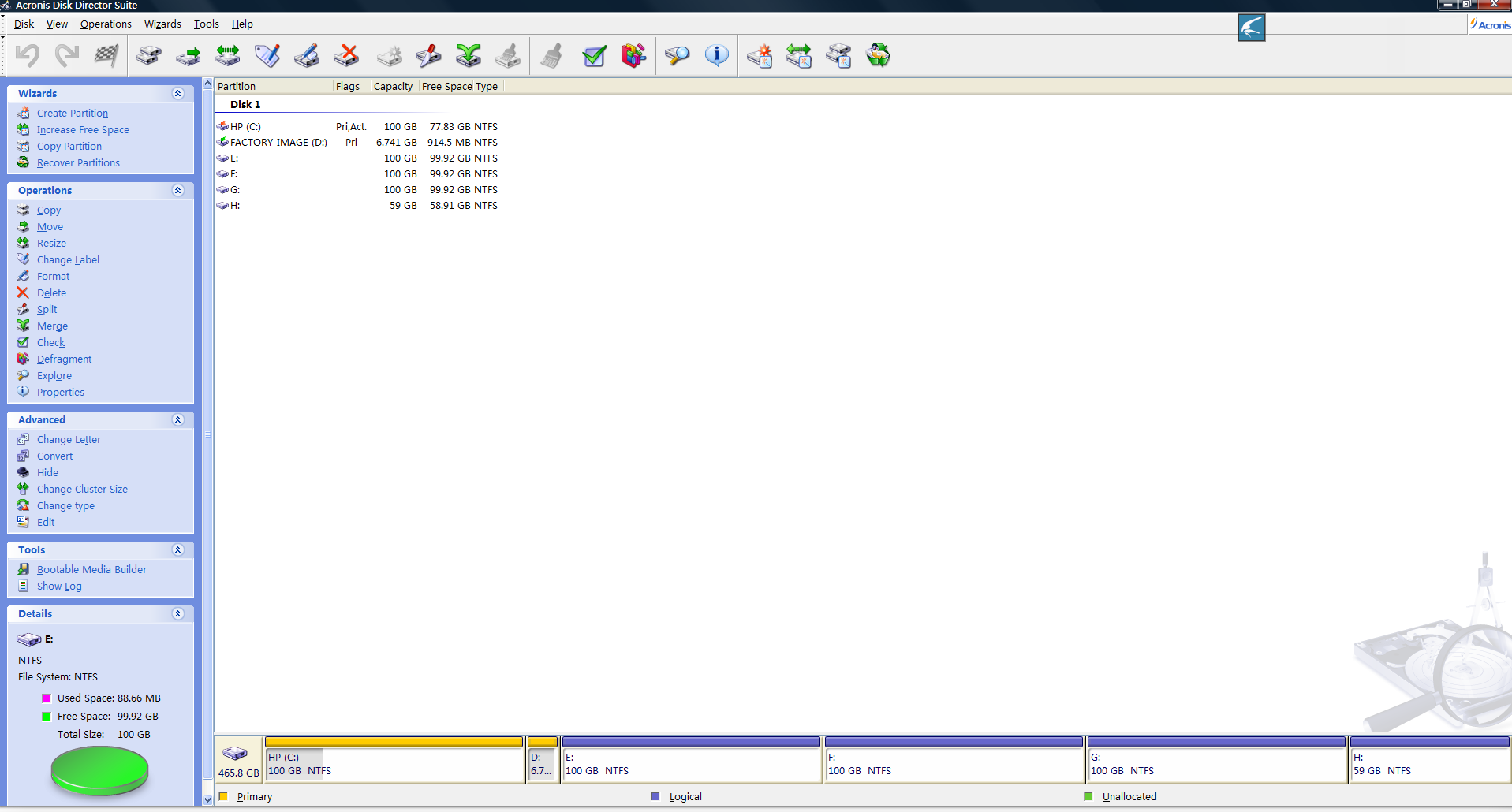Click the Change Label tag toolbar icon
The image size is (1512, 812).
[x=267, y=55]
